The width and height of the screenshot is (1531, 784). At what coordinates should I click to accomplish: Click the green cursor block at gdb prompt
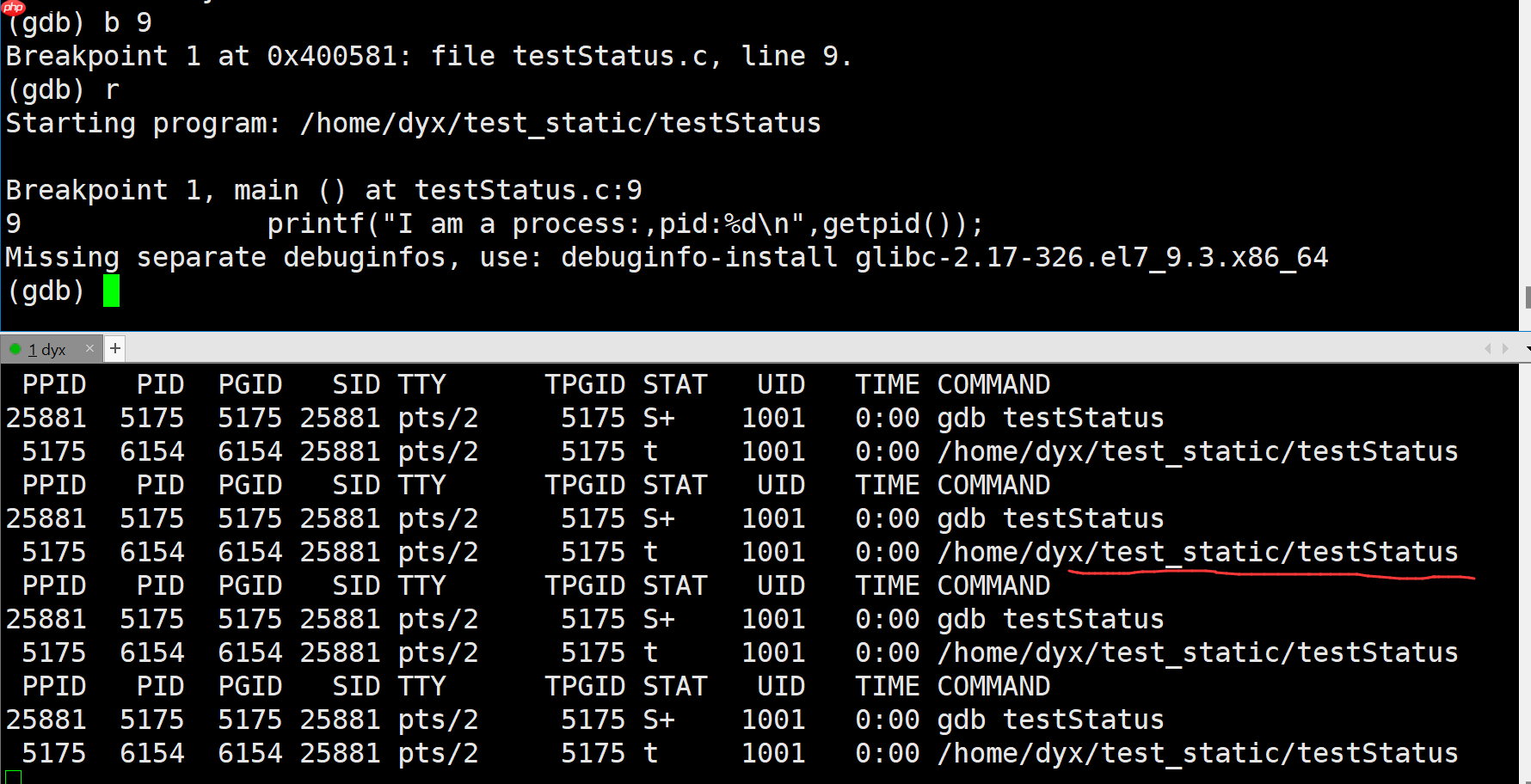tap(110, 291)
